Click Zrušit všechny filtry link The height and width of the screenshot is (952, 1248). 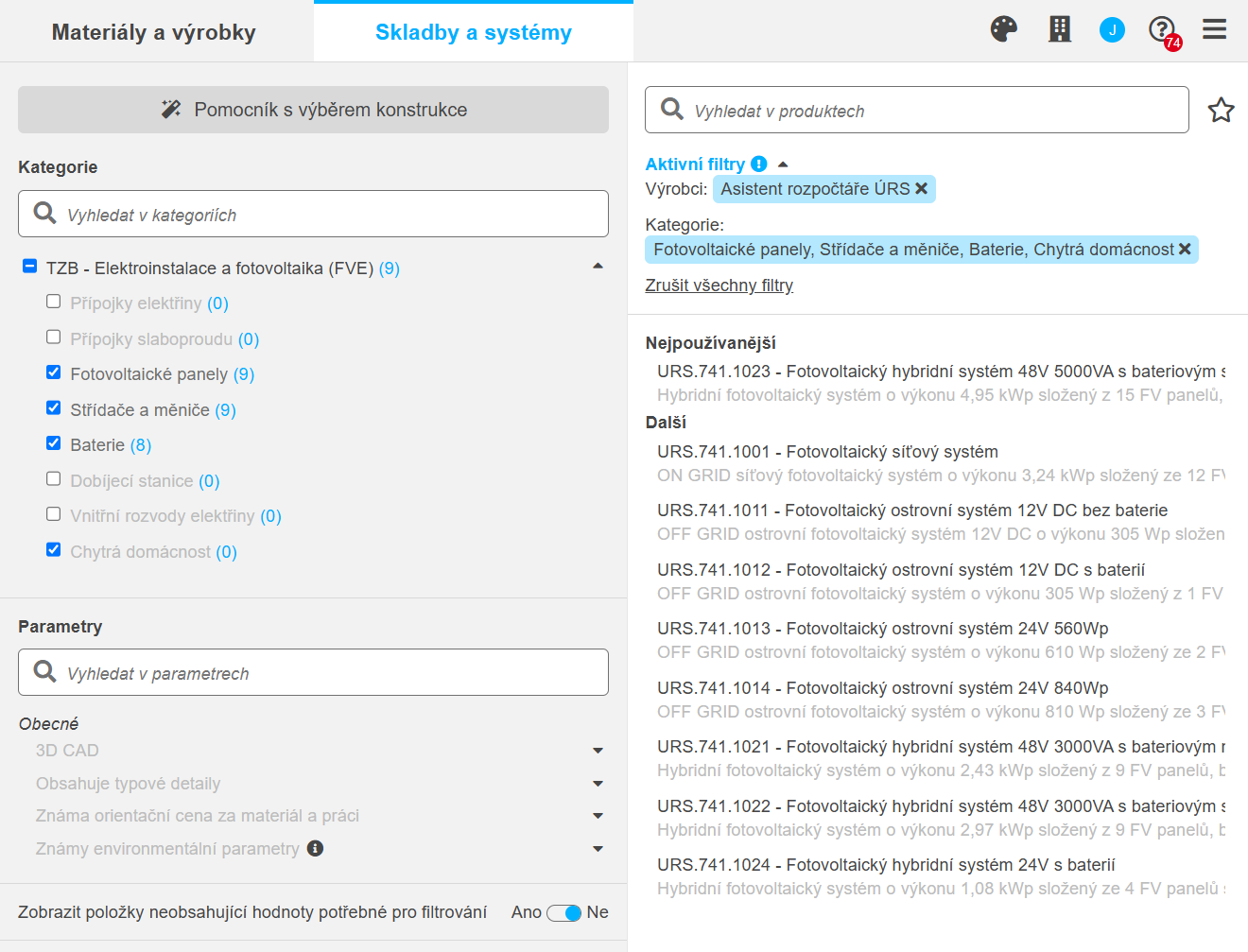tap(719, 286)
